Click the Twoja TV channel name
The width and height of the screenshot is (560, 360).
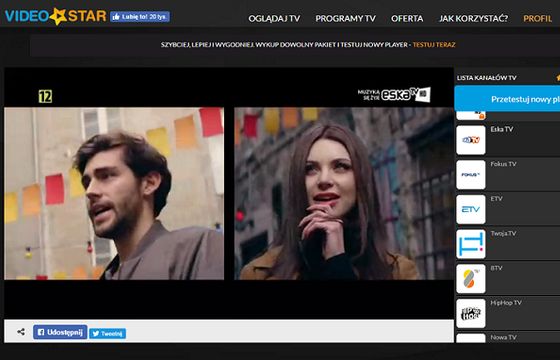click(x=503, y=233)
